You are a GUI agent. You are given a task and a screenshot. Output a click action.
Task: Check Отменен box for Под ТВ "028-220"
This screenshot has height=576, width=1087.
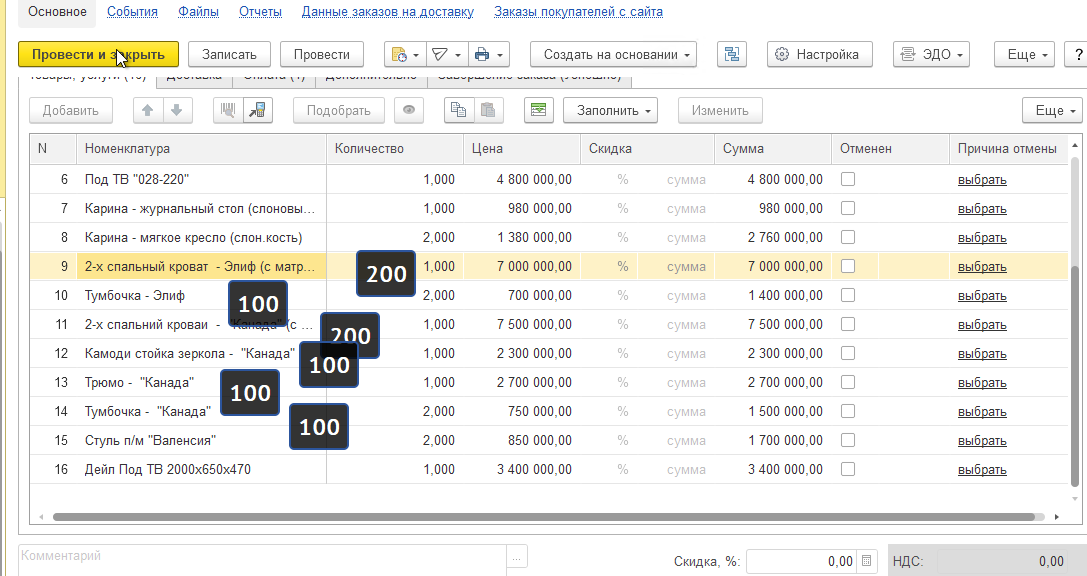847,179
